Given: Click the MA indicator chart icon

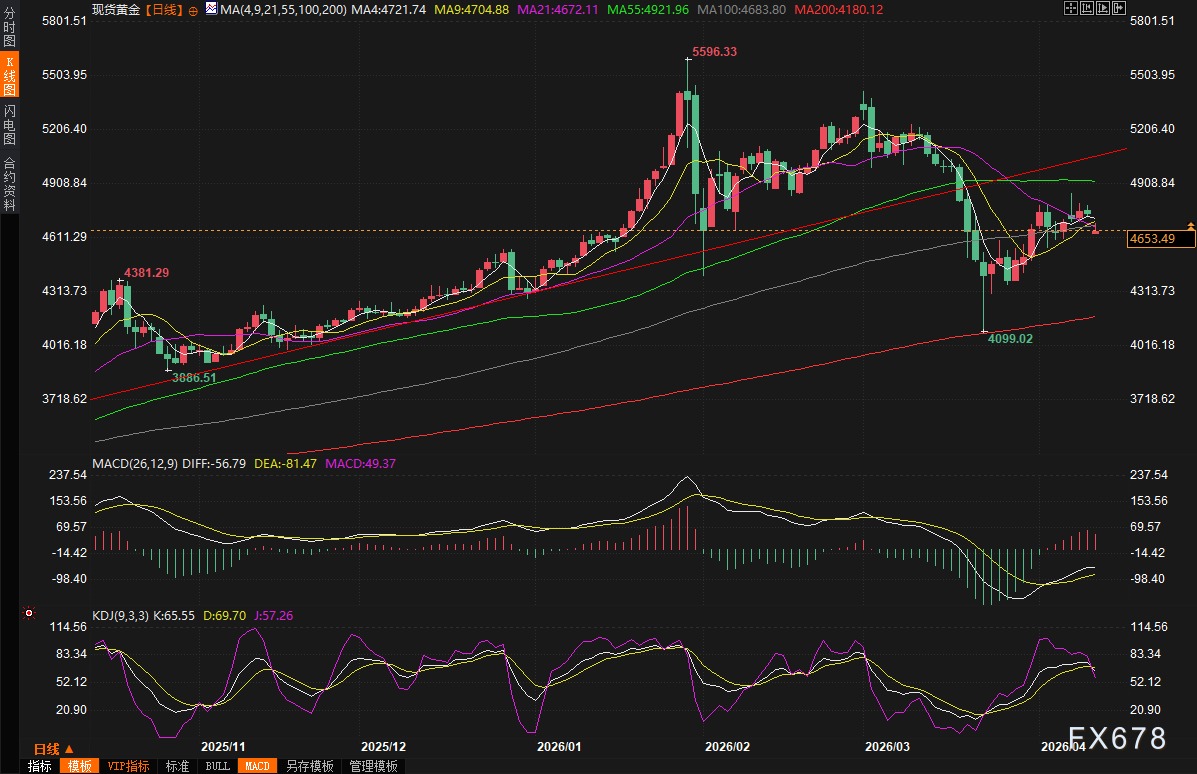Looking at the screenshot, I should (x=211, y=9).
